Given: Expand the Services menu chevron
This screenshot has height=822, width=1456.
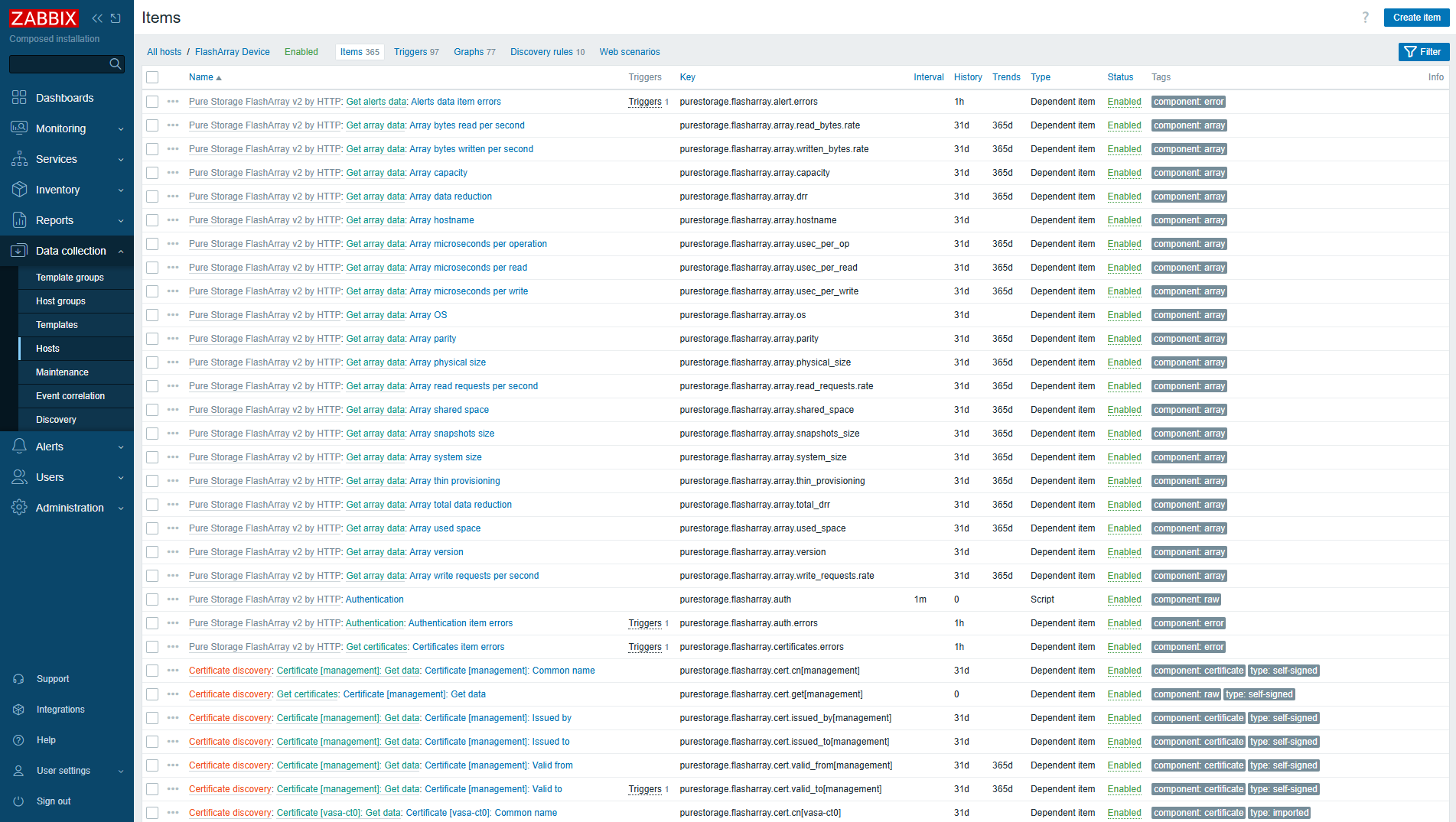Looking at the screenshot, I should [x=121, y=160].
